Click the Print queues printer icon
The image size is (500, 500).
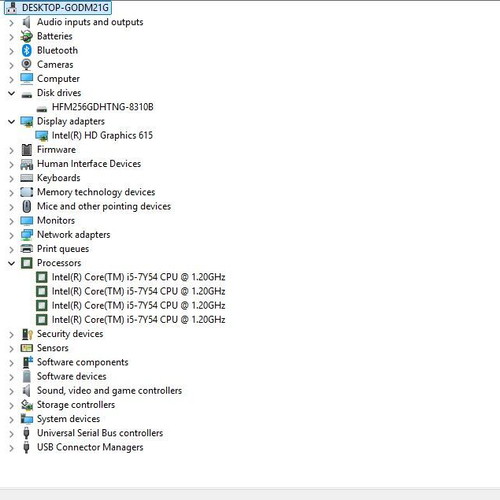pyautogui.click(x=27, y=249)
